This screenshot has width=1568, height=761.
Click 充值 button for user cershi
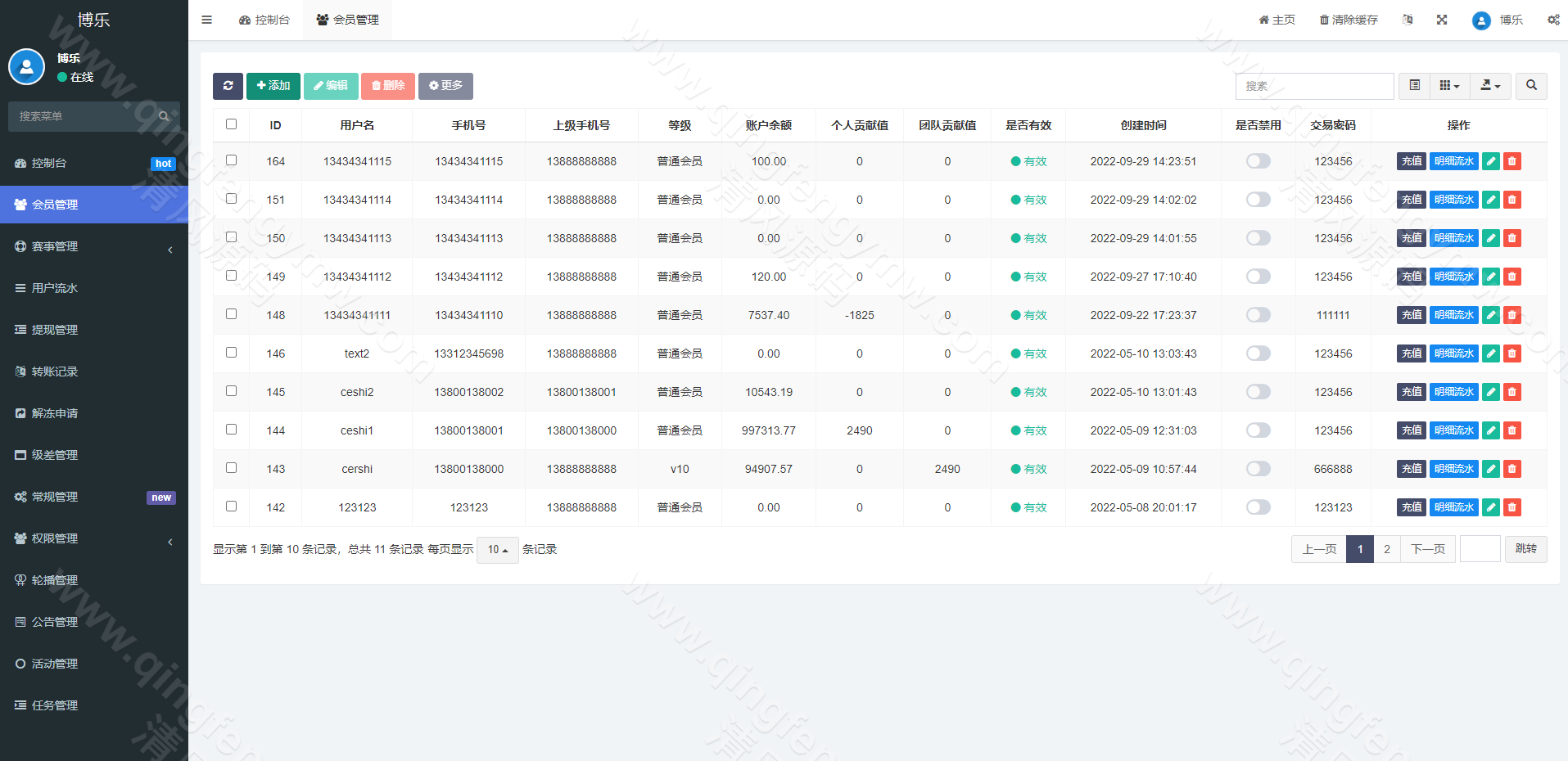[x=1411, y=469]
